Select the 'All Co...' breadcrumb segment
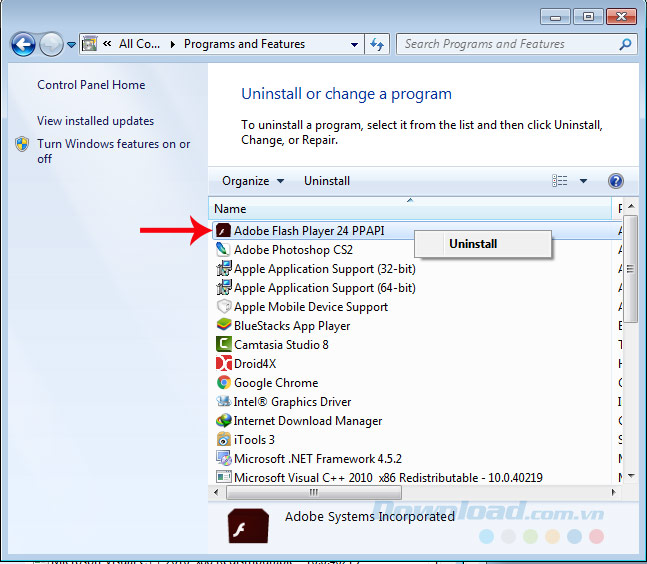Image resolution: width=647 pixels, height=564 pixels. [139, 44]
